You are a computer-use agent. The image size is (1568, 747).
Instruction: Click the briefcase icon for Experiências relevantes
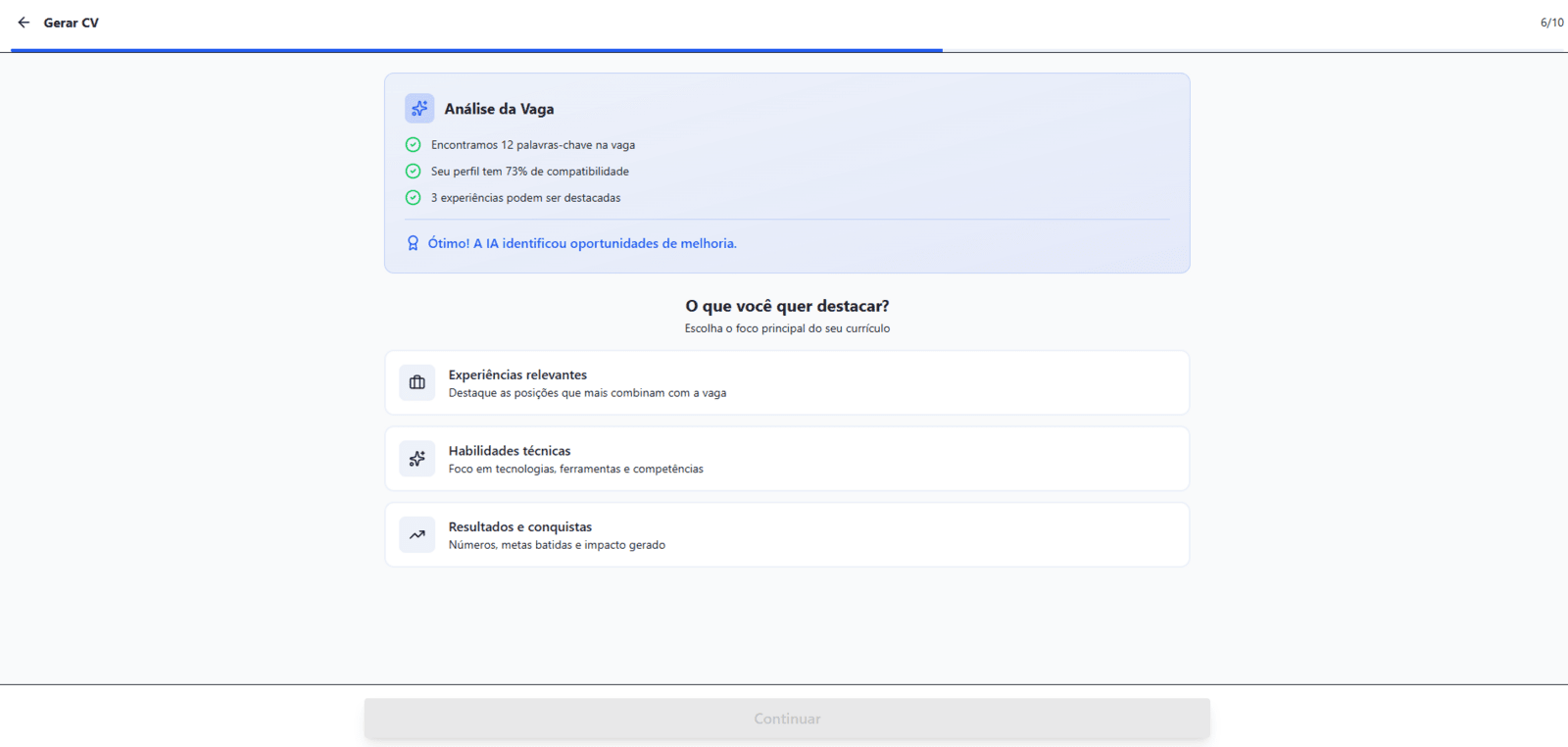click(417, 382)
